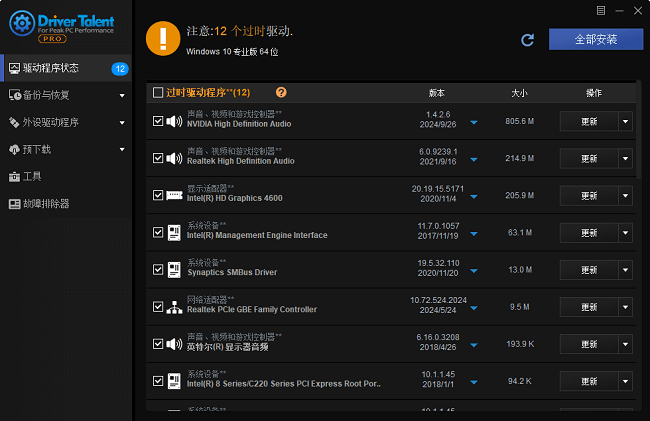Click device icon for Synaptics SMBus Driver

tap(174, 270)
